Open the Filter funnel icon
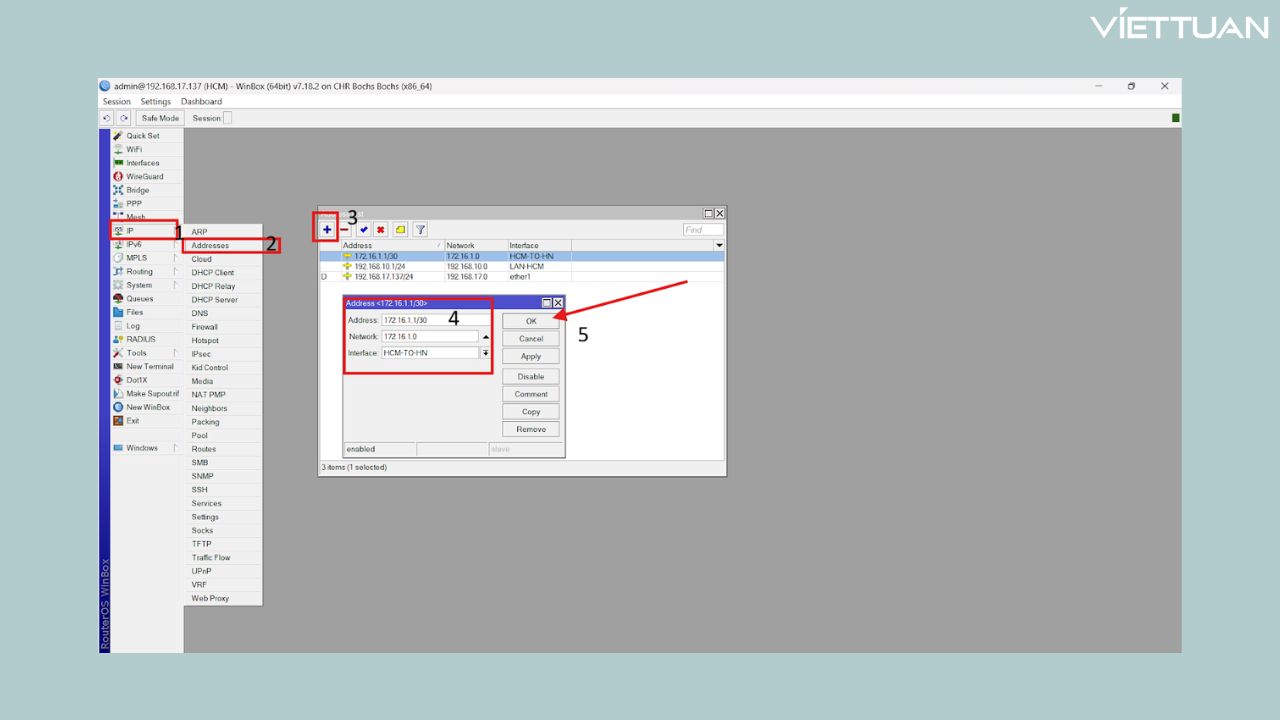 point(420,230)
